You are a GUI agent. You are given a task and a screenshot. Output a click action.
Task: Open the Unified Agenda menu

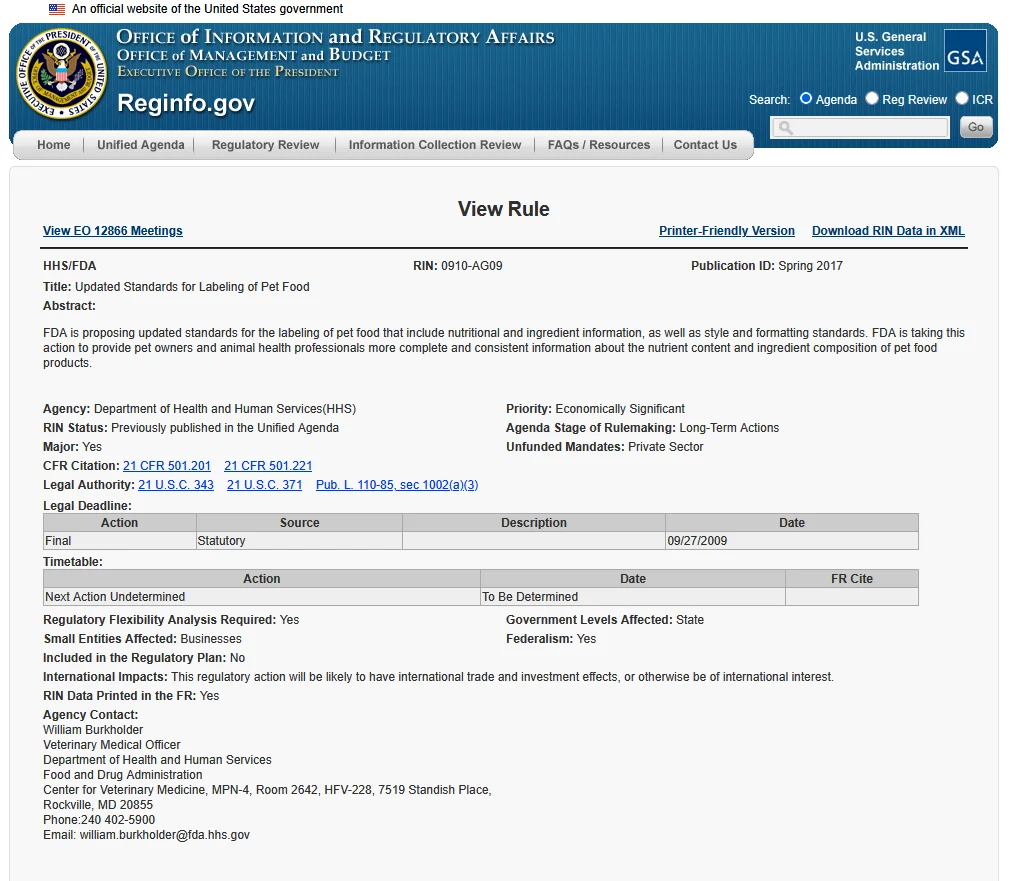140,145
